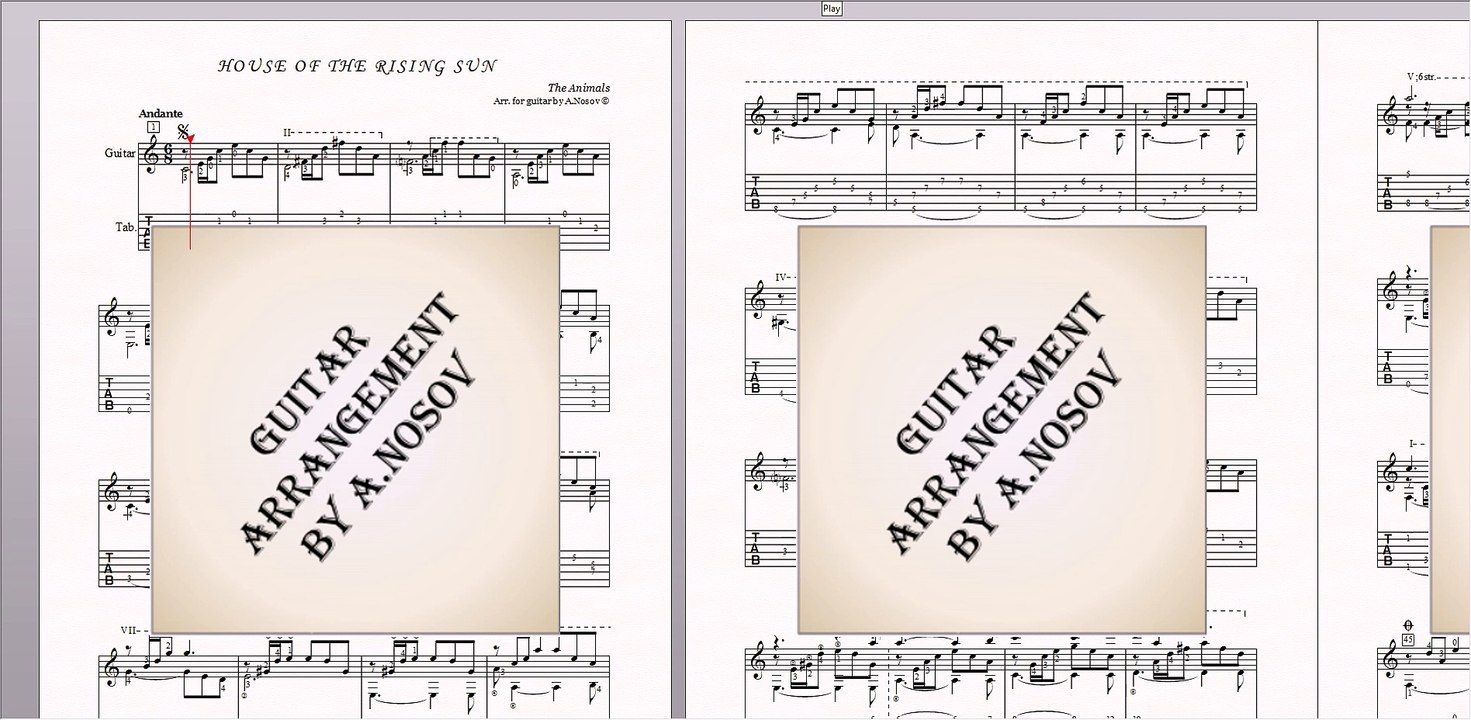This screenshot has height=720, width=1471.
Task: Click the title HOUSE OF THE RISING SUN
Action: point(357,67)
